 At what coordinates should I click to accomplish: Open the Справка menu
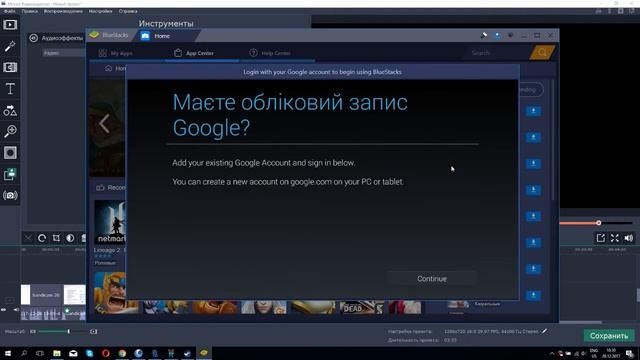click(x=128, y=11)
